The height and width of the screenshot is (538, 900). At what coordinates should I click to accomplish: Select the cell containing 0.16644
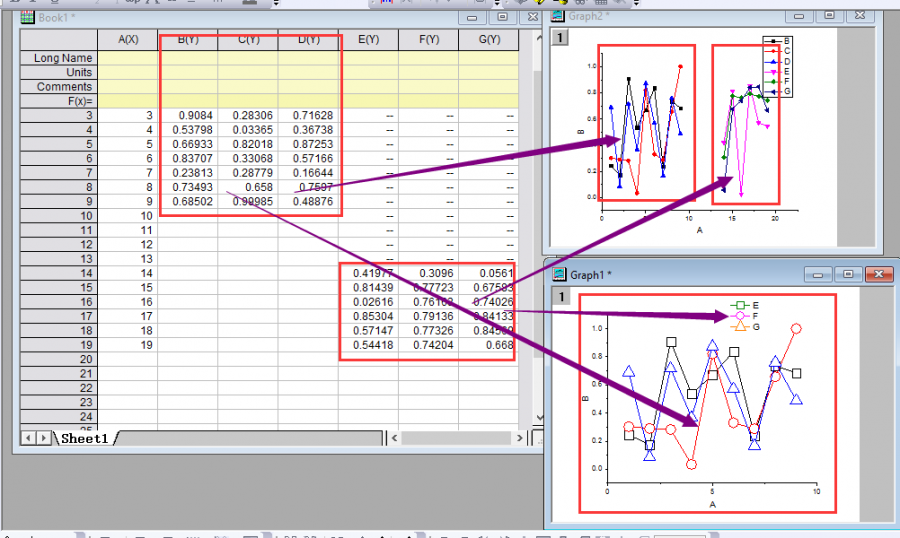click(308, 173)
